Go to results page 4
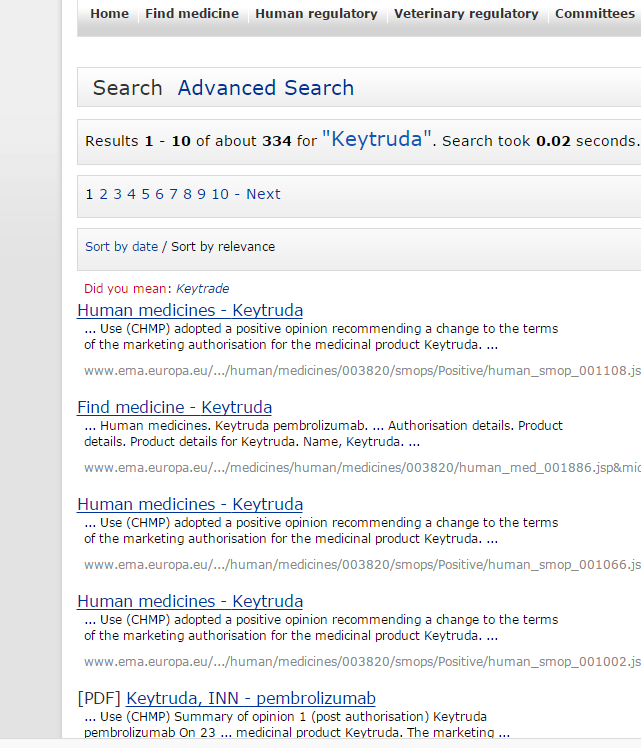 (x=131, y=194)
